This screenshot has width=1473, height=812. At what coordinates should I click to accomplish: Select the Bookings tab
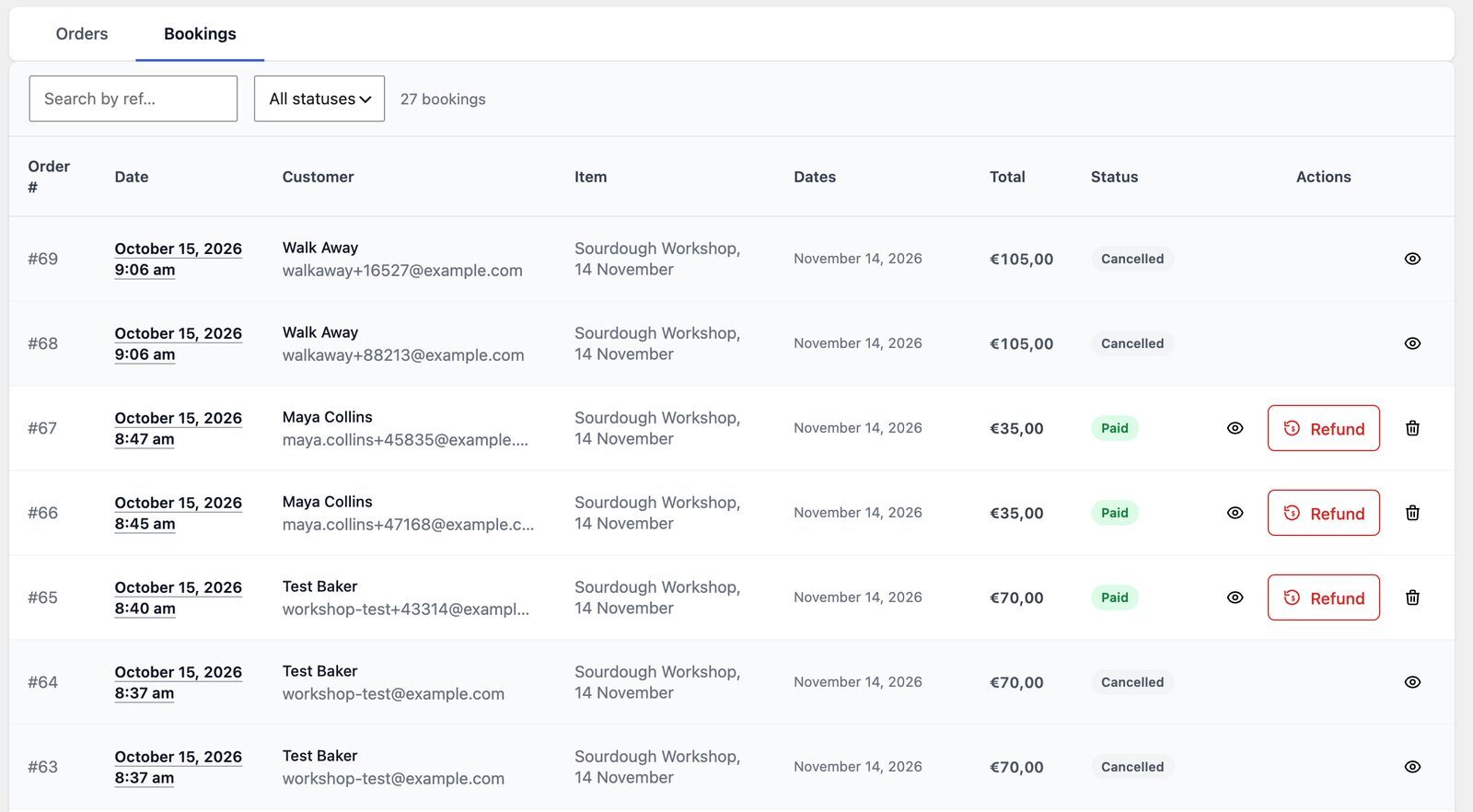pos(200,34)
